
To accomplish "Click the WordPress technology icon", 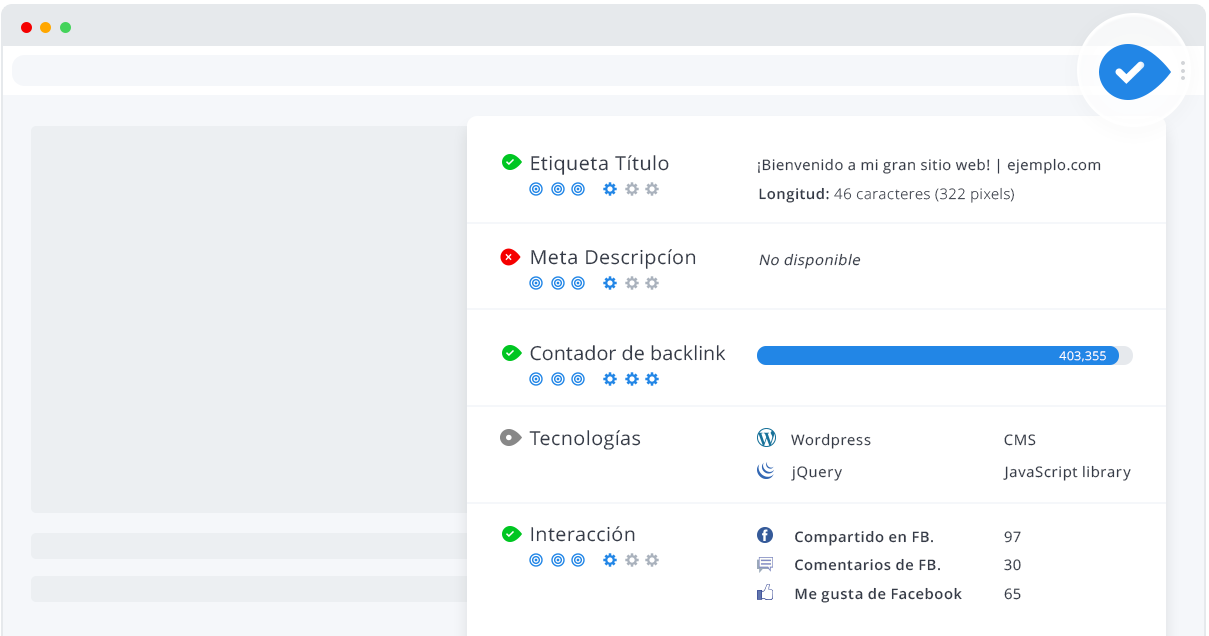I will coord(766,438).
